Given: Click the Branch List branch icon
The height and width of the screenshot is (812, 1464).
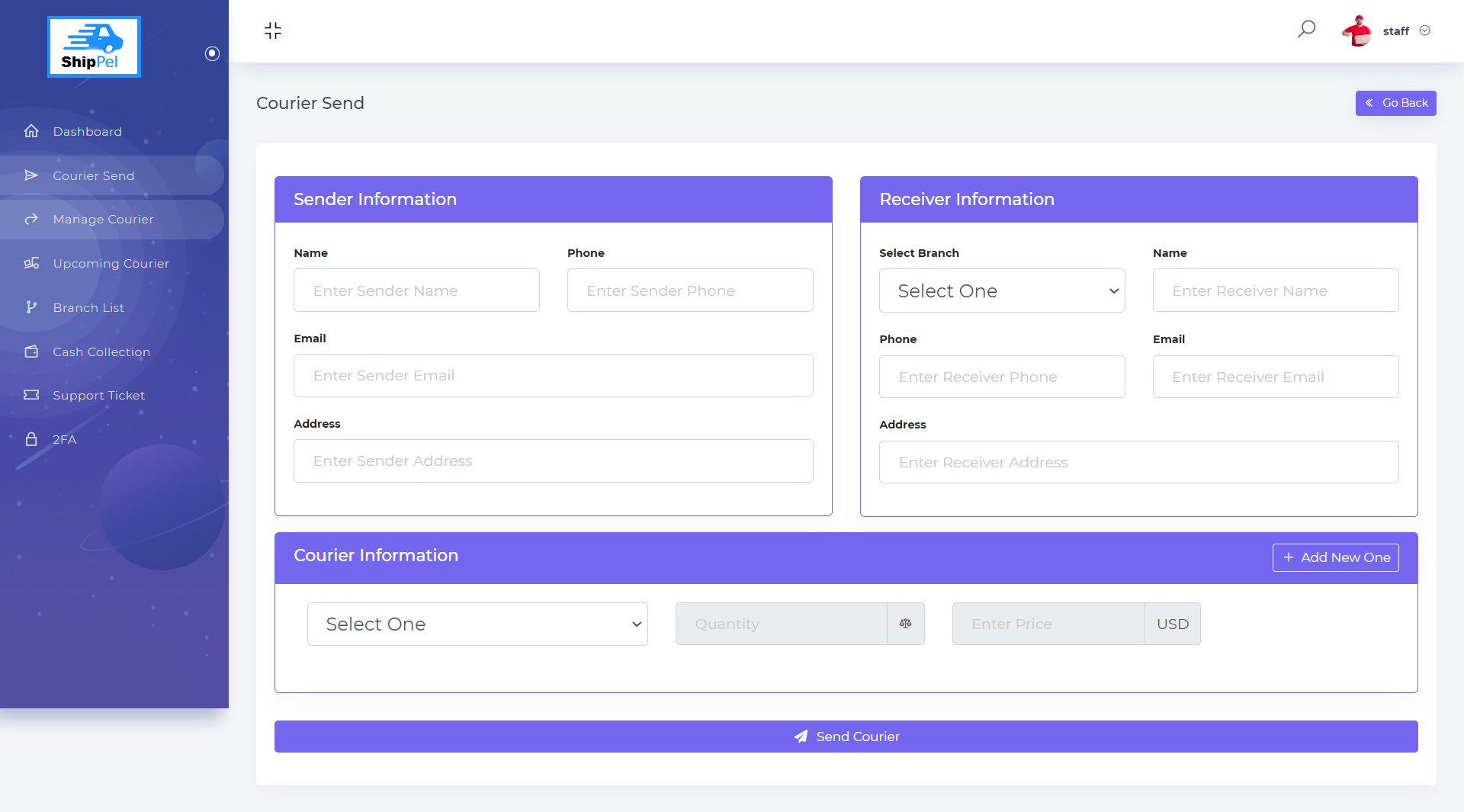Looking at the screenshot, I should [x=31, y=307].
